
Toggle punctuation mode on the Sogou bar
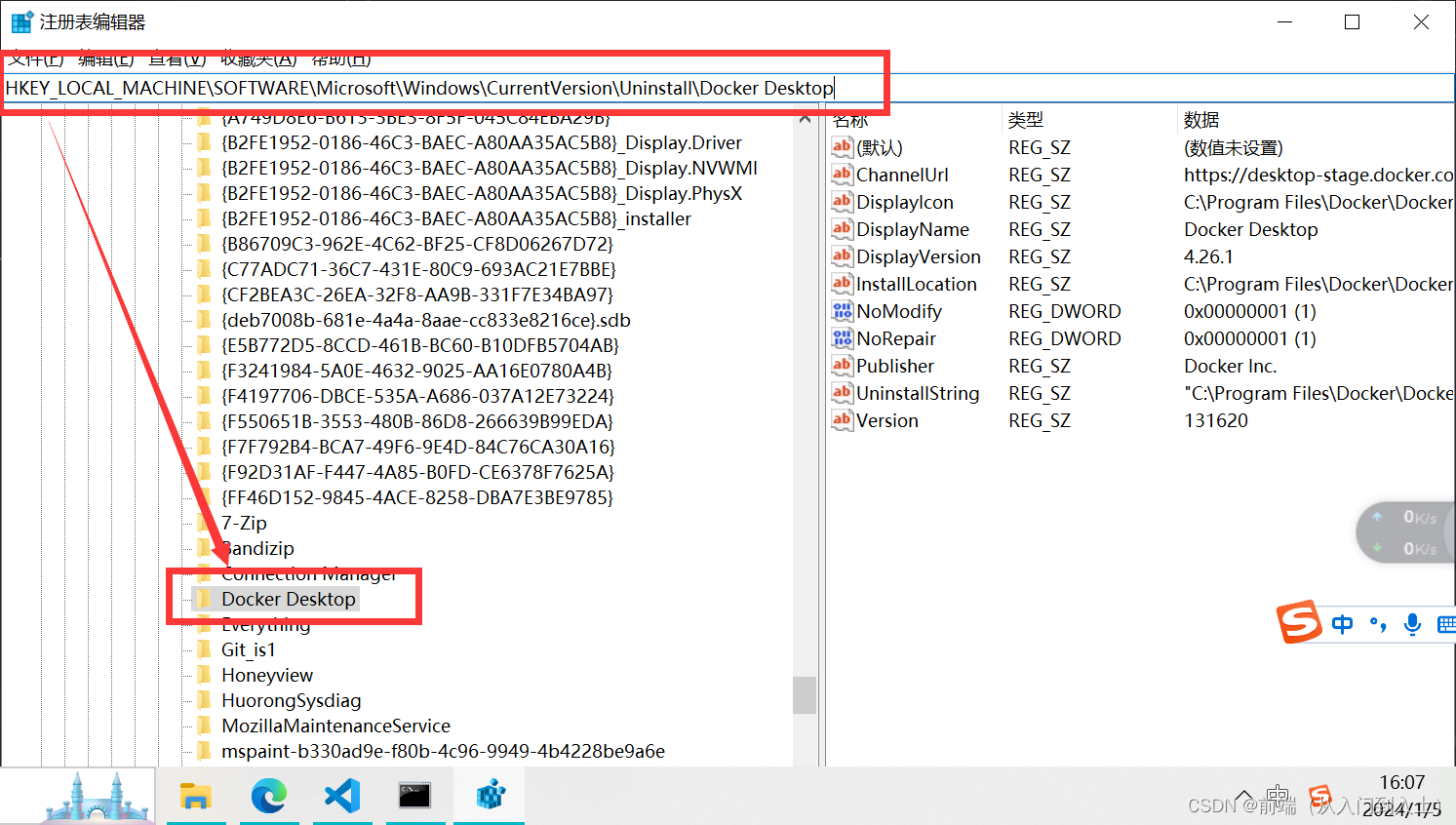click(1378, 624)
